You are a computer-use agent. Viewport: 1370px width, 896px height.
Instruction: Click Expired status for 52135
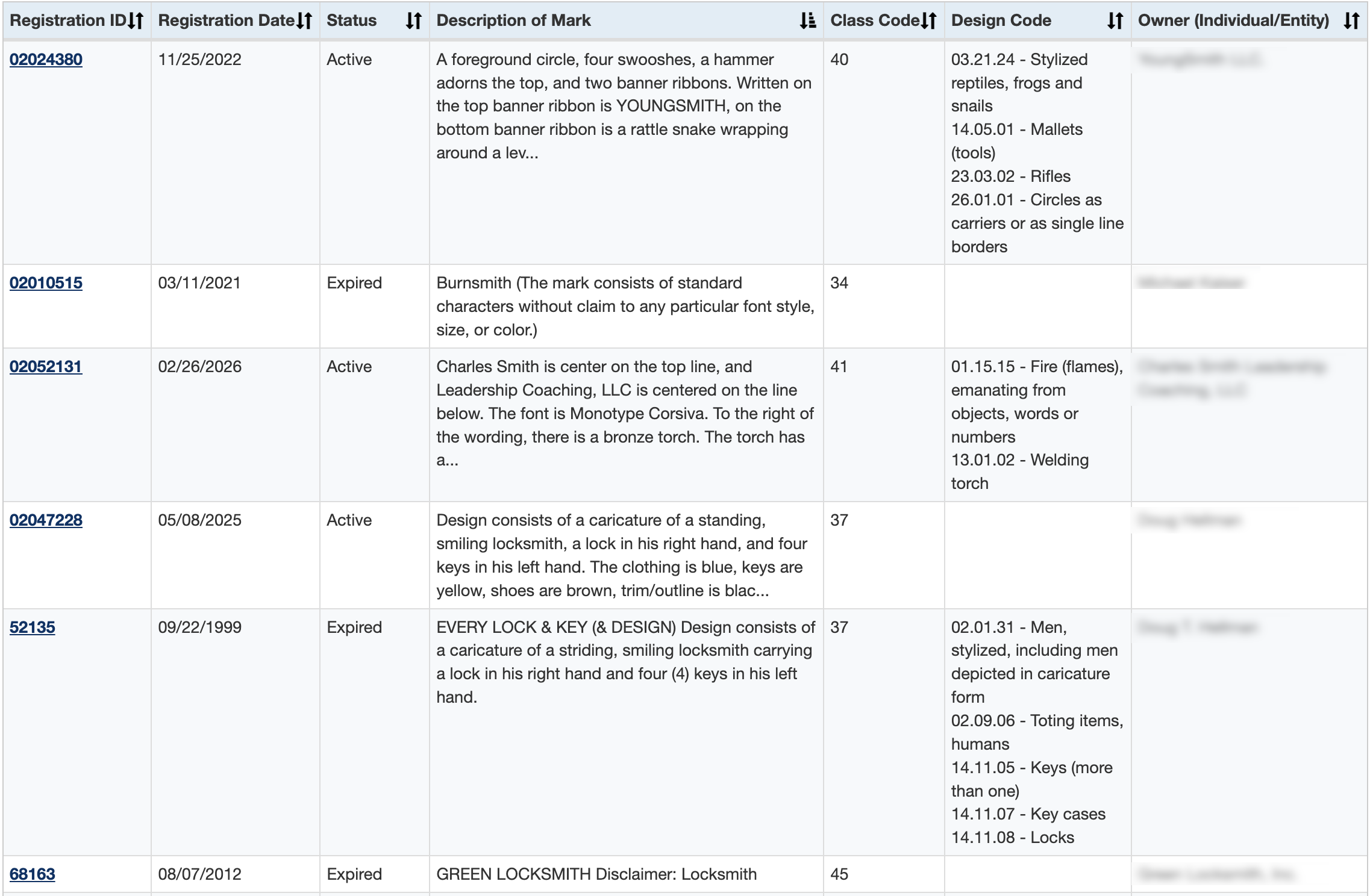[x=354, y=627]
